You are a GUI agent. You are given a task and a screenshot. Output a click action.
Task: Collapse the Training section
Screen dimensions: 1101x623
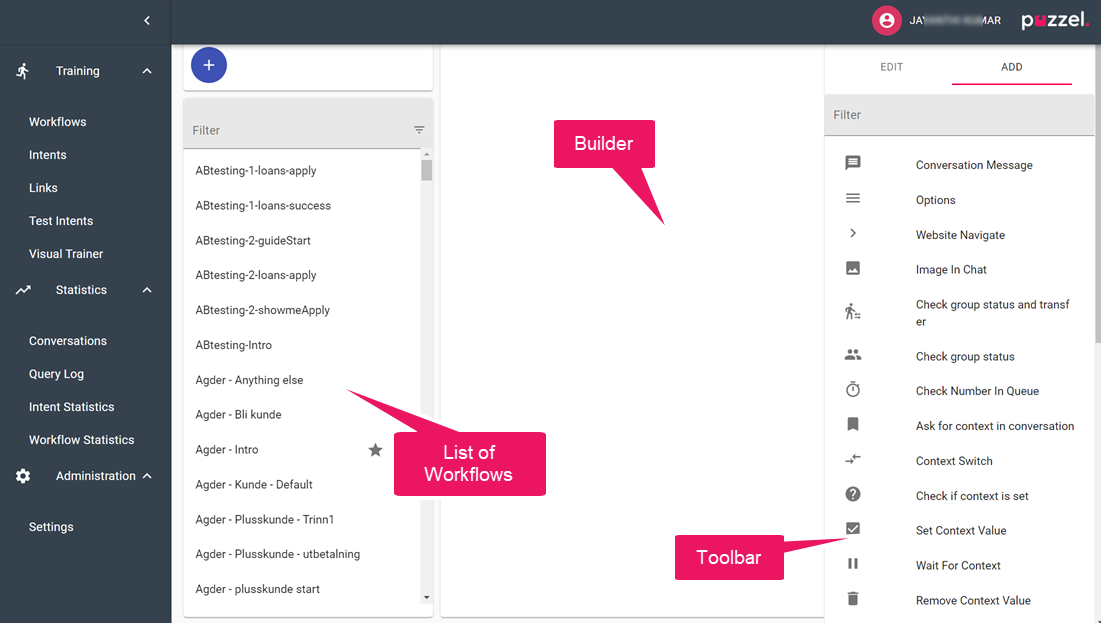click(x=147, y=71)
